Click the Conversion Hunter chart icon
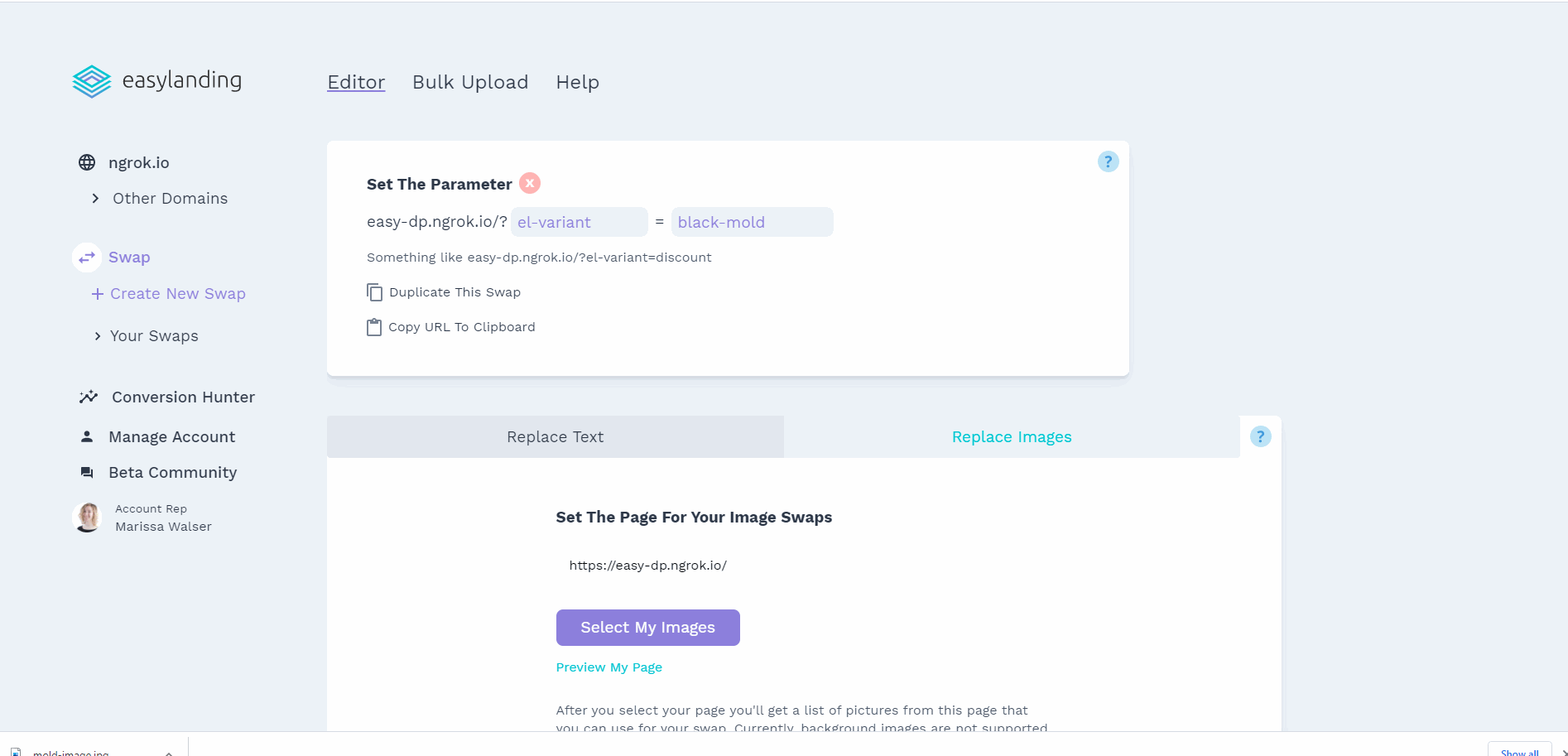 pyautogui.click(x=89, y=397)
